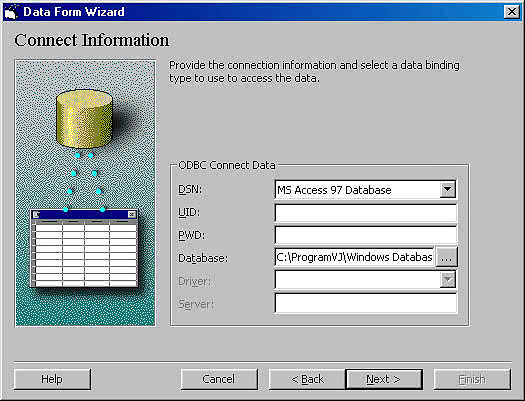525x401 pixels.
Task: Advance the wizard with Next
Action: pos(384,379)
